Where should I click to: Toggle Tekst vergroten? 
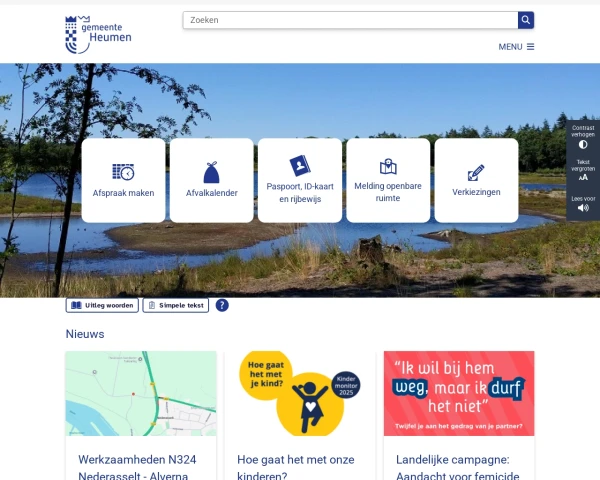point(583,170)
